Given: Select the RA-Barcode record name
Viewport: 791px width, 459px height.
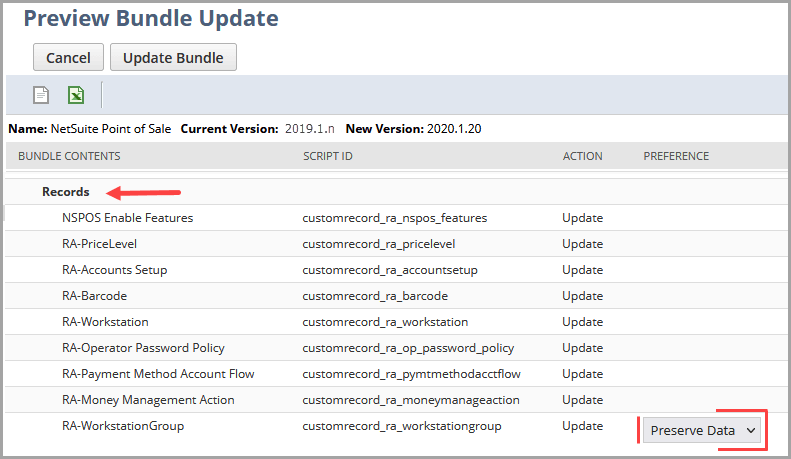Looking at the screenshot, I should (x=94, y=296).
